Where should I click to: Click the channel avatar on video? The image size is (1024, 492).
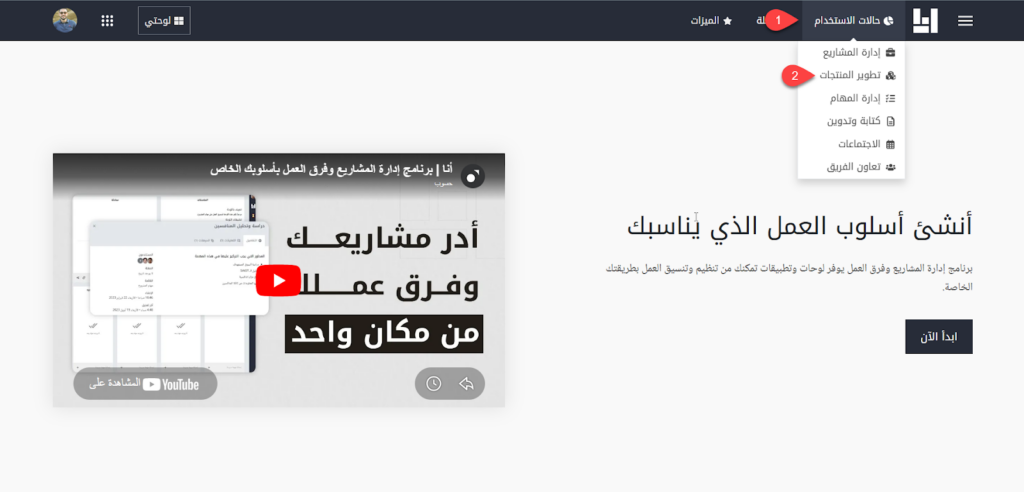[473, 175]
